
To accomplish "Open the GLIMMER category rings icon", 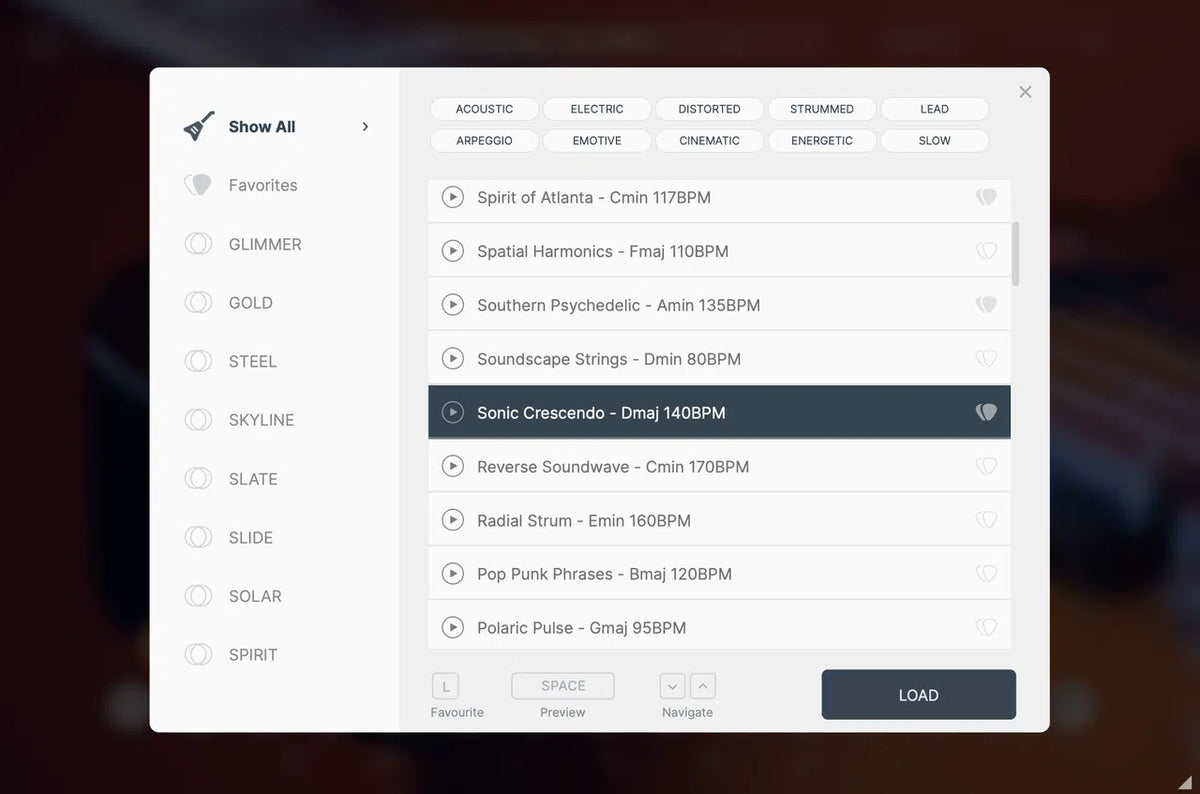I will [198, 244].
